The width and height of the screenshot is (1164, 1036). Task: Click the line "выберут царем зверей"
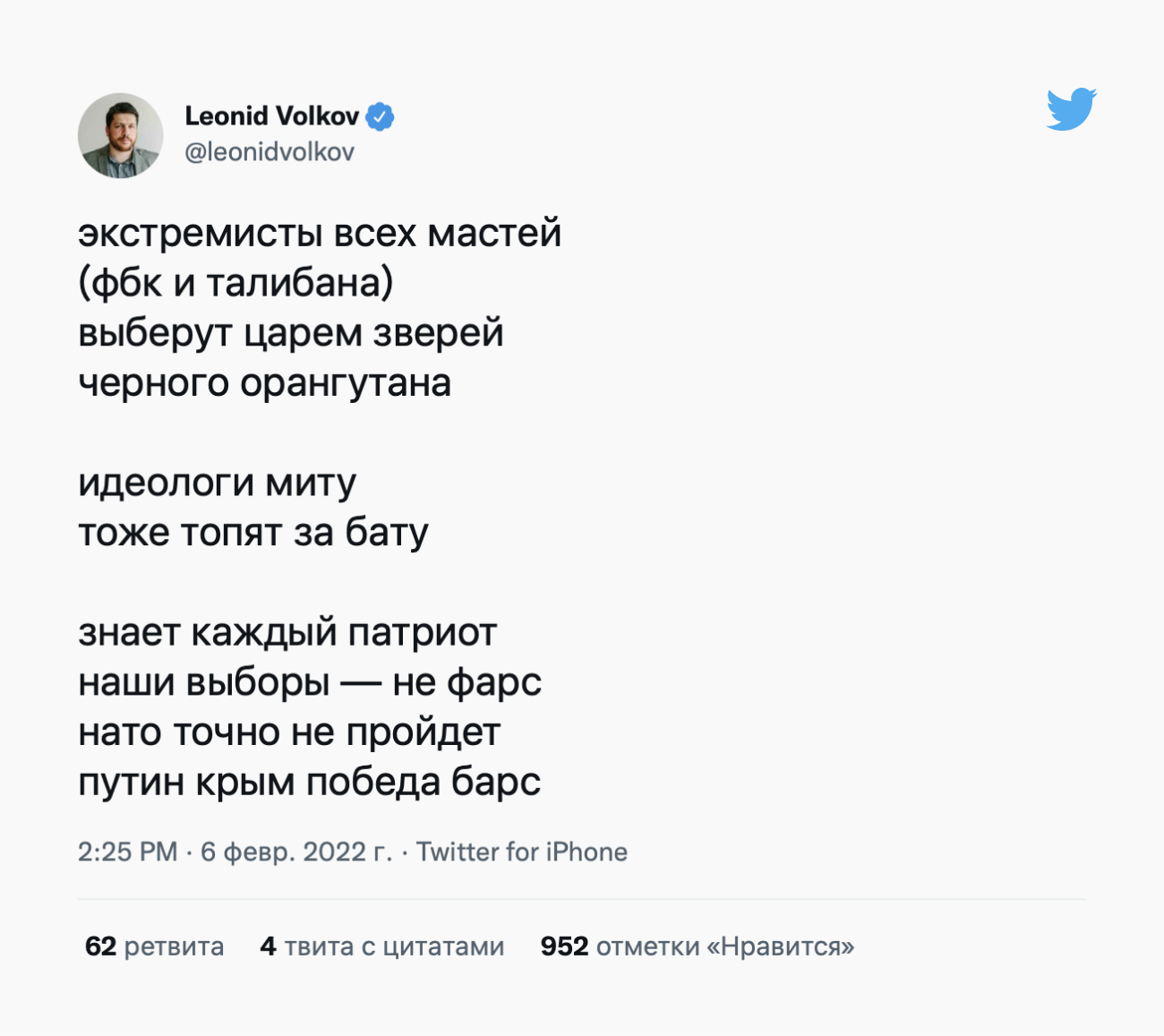291,333
